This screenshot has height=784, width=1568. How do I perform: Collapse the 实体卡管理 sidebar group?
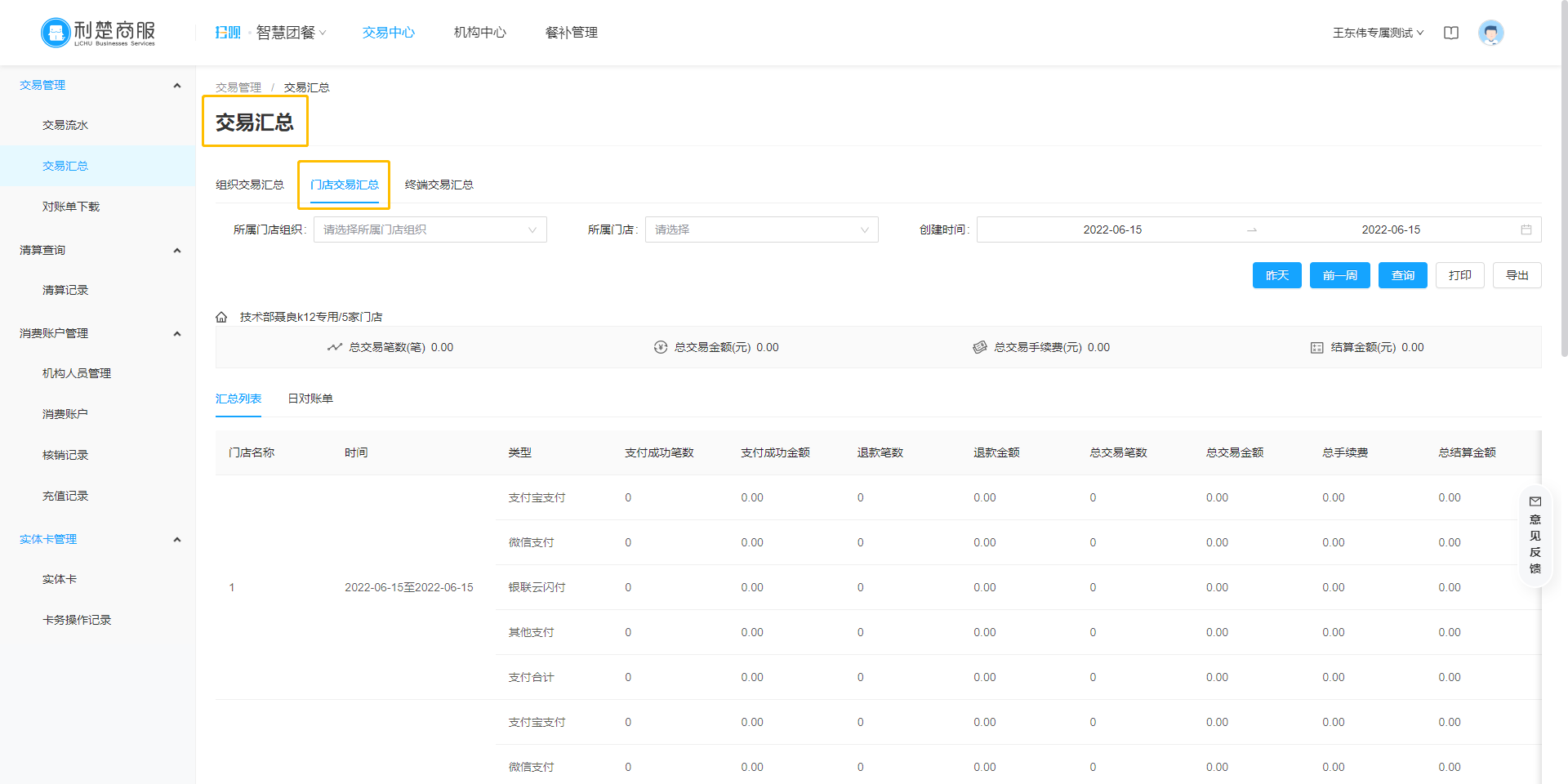[x=177, y=539]
